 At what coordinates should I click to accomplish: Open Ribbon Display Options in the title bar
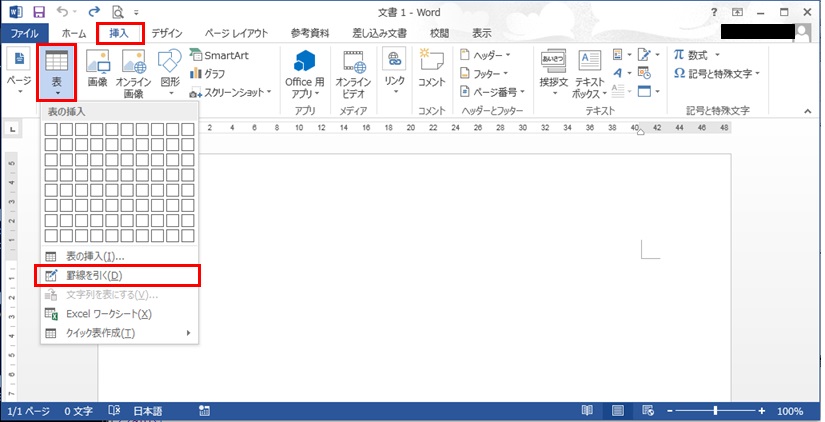pyautogui.click(x=738, y=12)
